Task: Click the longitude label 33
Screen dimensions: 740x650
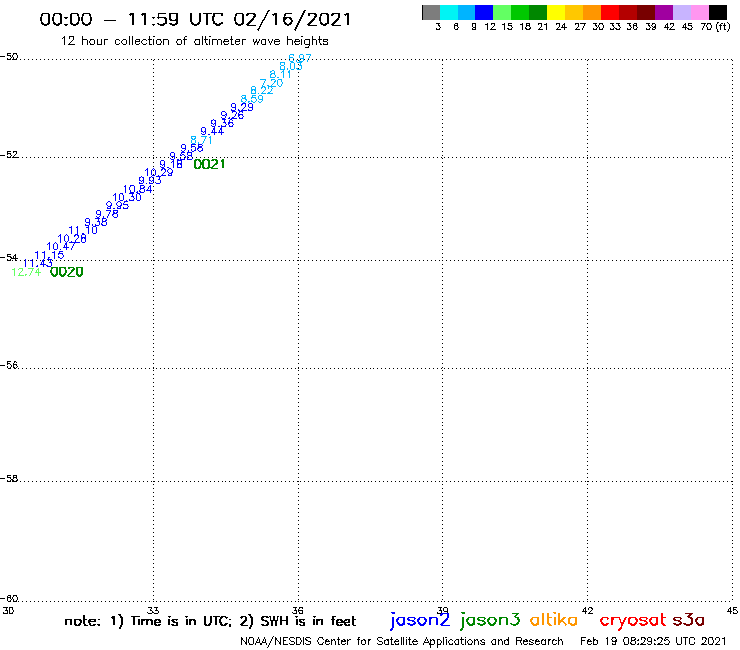Action: coord(153,610)
